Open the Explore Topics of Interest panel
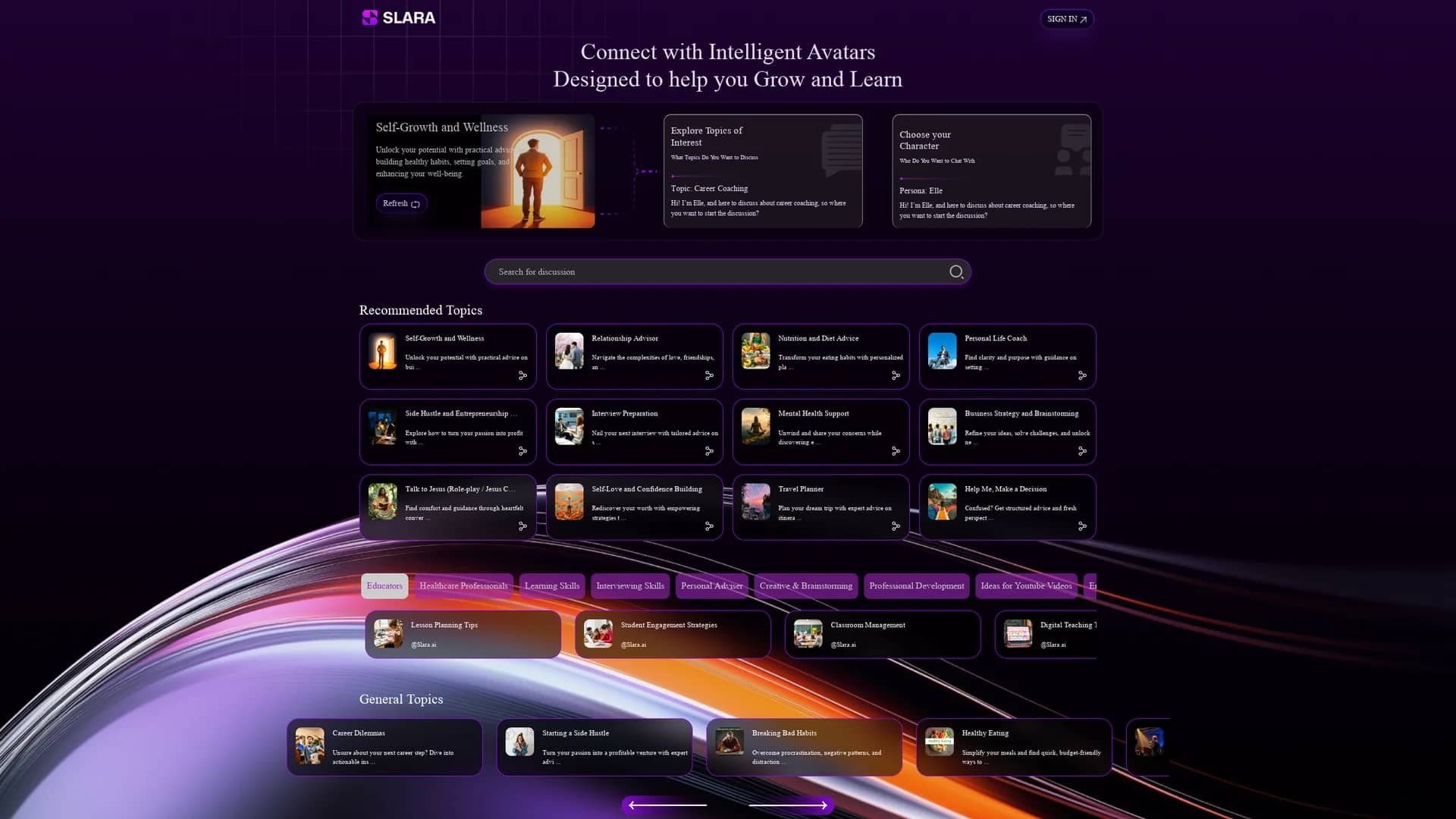This screenshot has height=819, width=1456. coord(763,171)
